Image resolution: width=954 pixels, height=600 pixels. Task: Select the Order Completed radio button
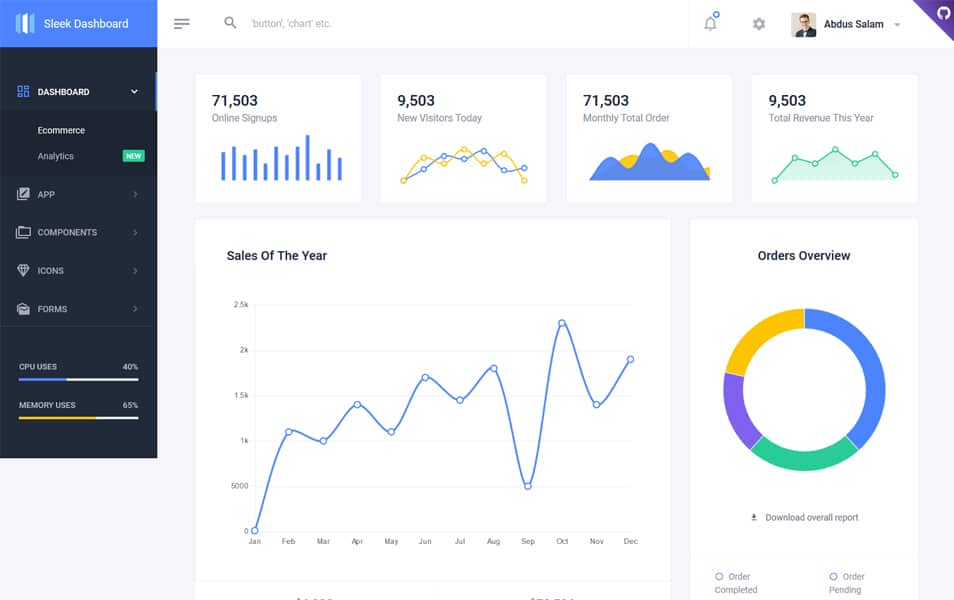718,577
